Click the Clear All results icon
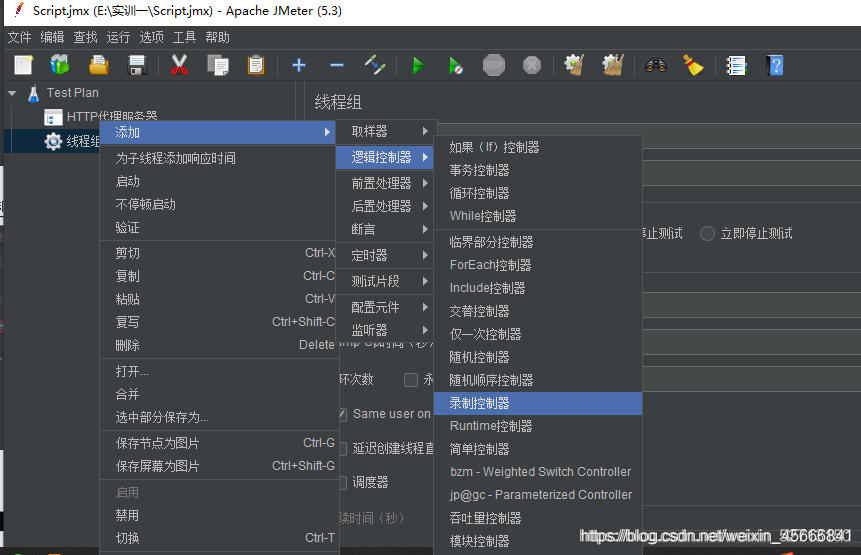The image size is (861, 555). click(x=613, y=65)
